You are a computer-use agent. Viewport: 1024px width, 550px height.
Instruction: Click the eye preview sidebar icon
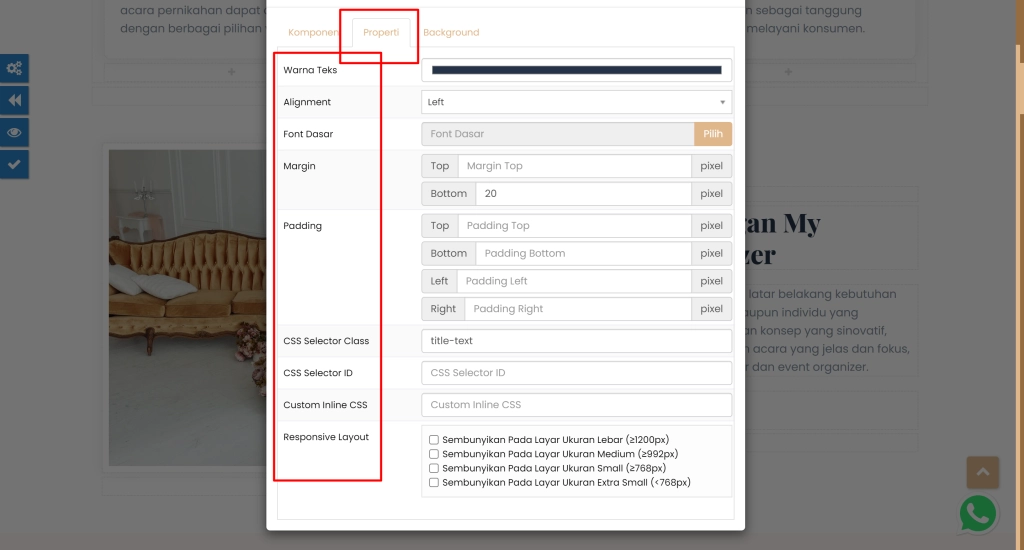pyautogui.click(x=14, y=133)
